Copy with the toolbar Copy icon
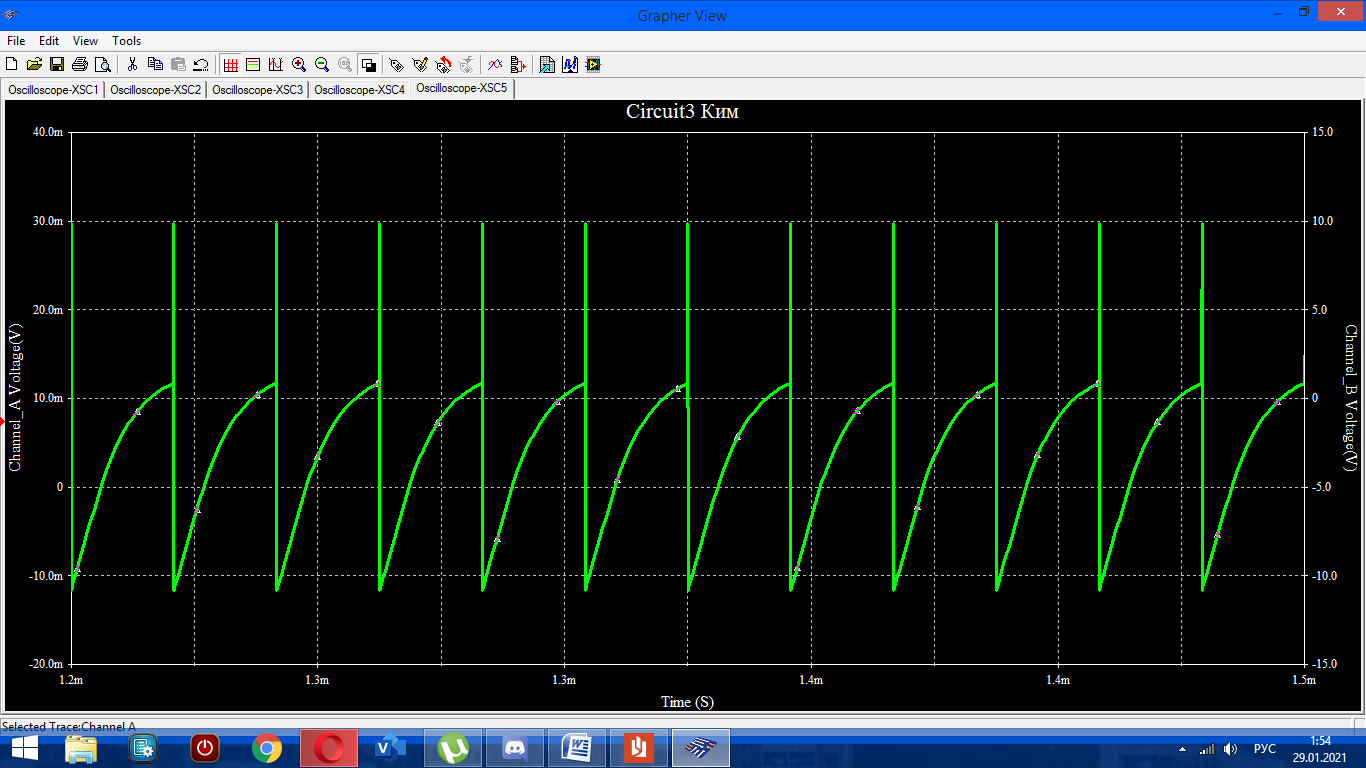 click(x=155, y=65)
